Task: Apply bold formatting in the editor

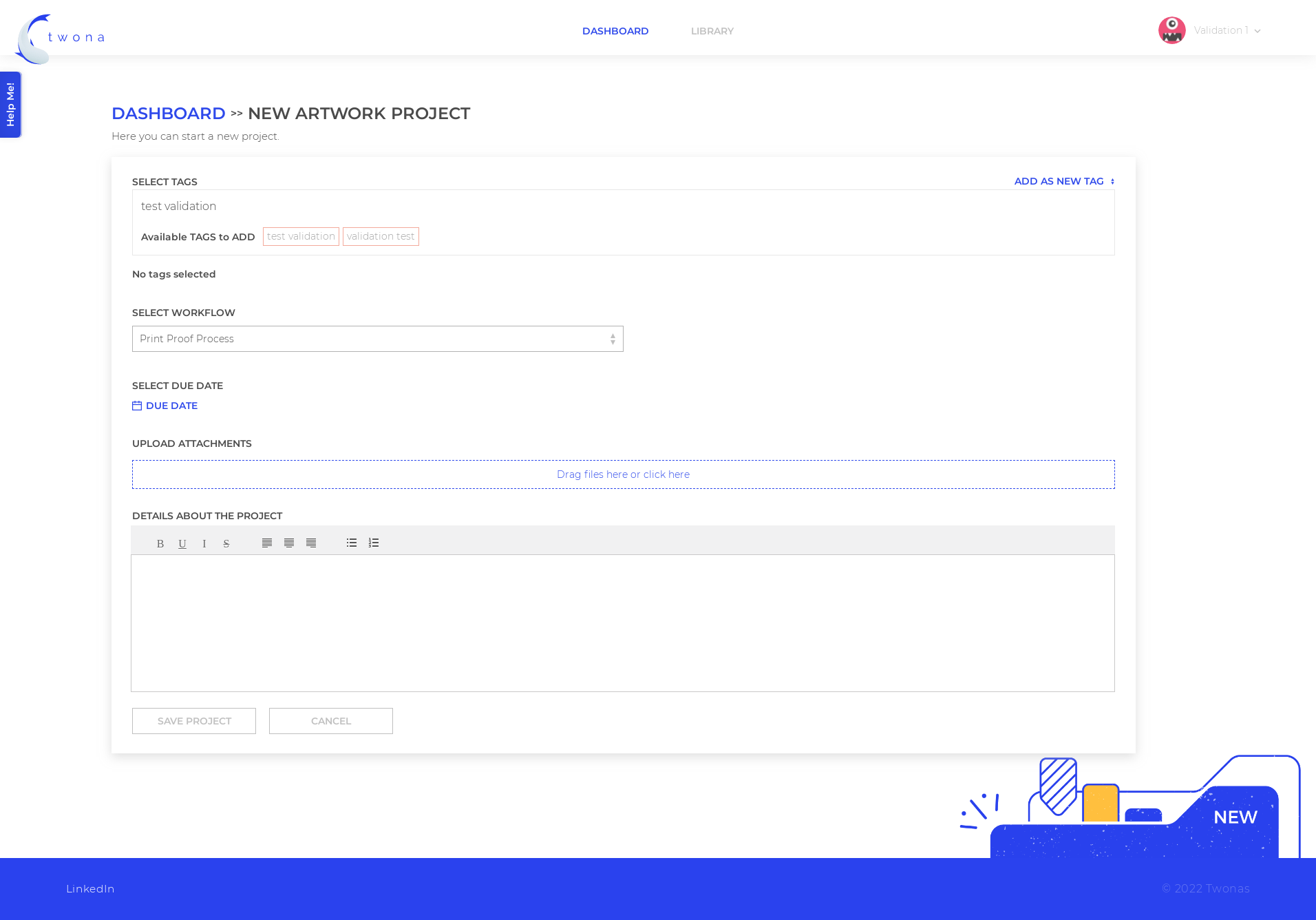Action: [160, 543]
